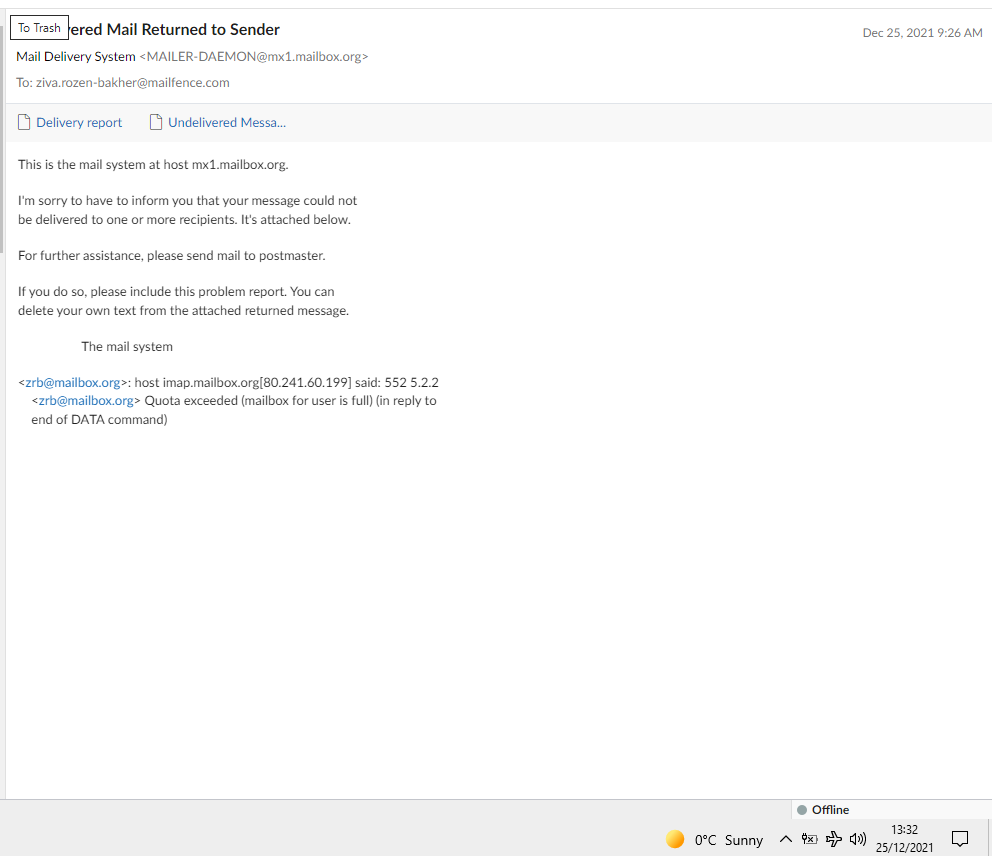Click the airplane mode network tray icon
Image resolution: width=992 pixels, height=856 pixels.
pos(834,840)
